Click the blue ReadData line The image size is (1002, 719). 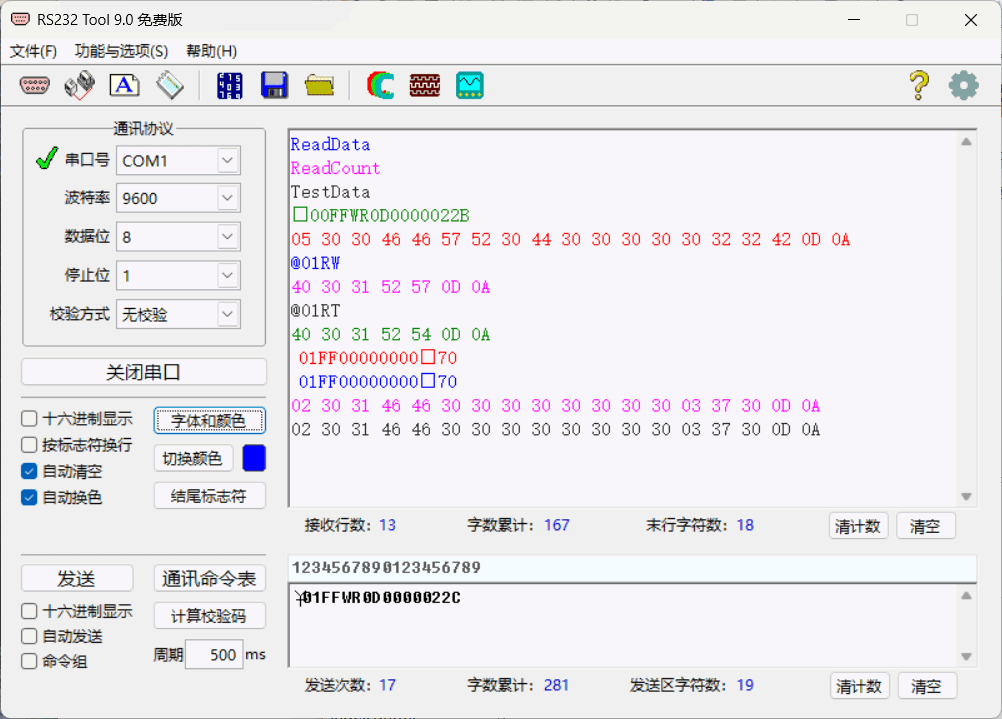point(330,144)
